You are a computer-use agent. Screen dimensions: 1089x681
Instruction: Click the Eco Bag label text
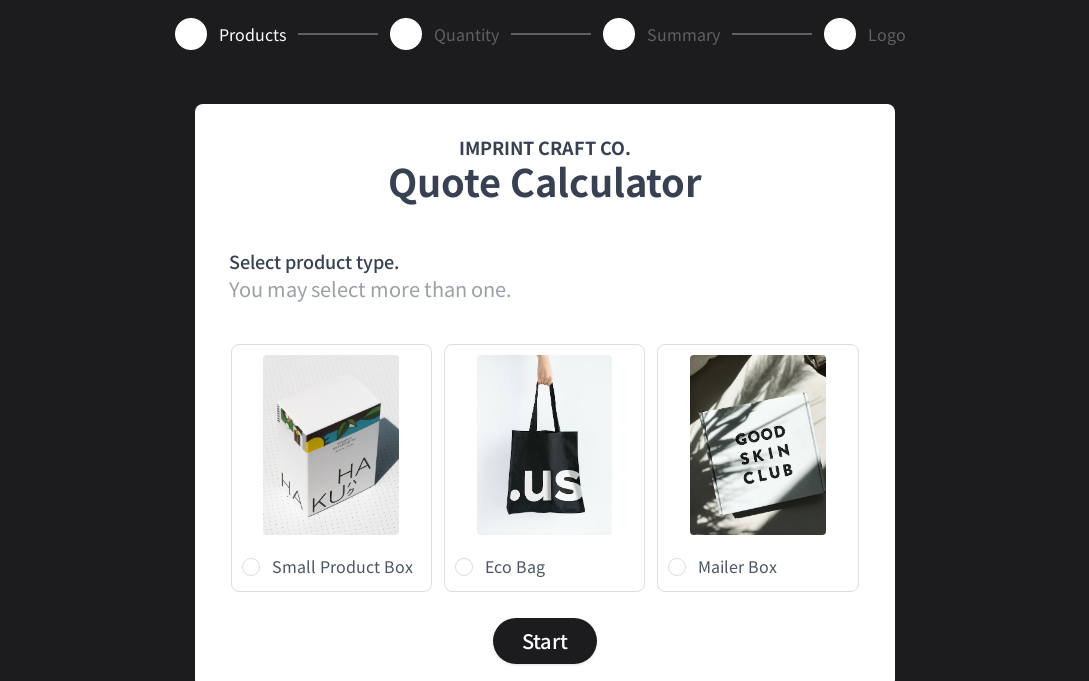[515, 567]
